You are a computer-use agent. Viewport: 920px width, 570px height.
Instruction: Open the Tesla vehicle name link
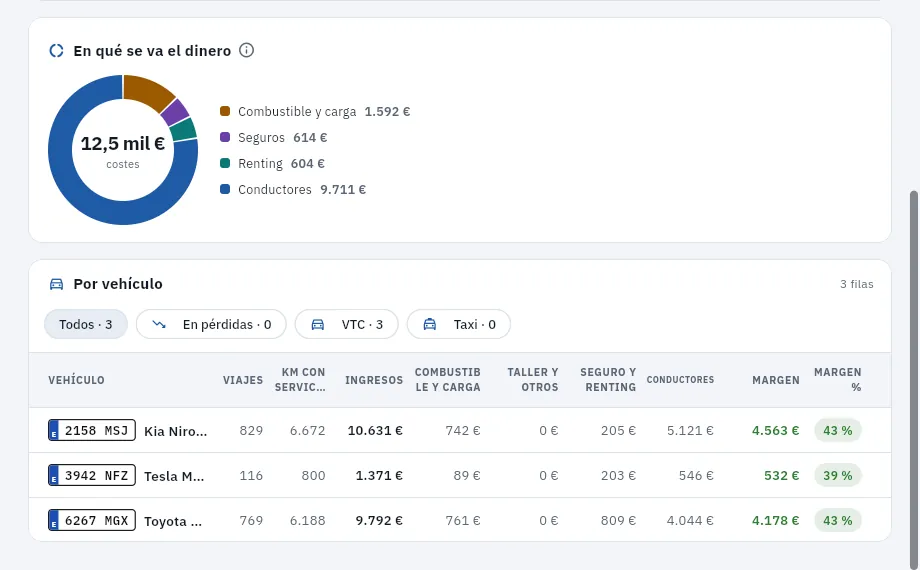coord(174,477)
